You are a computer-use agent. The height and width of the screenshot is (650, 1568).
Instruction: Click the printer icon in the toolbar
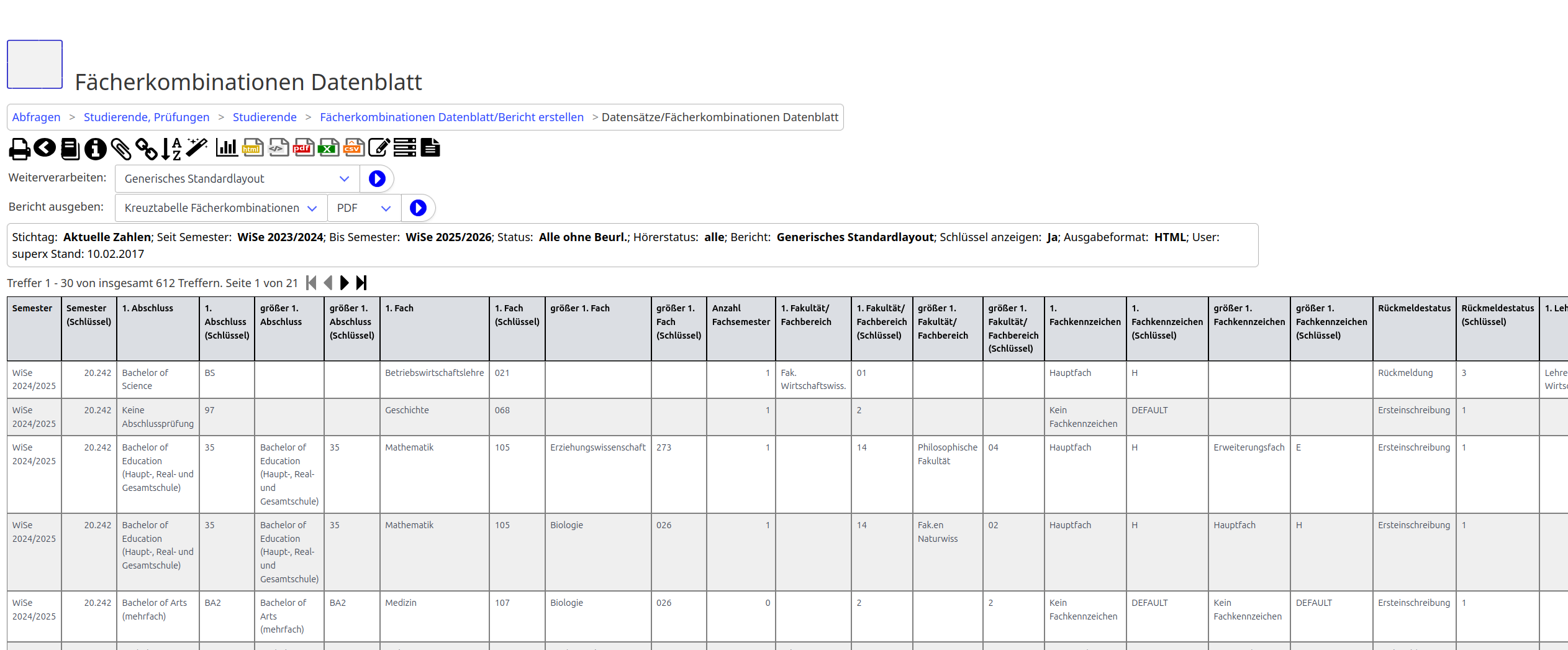coord(19,149)
